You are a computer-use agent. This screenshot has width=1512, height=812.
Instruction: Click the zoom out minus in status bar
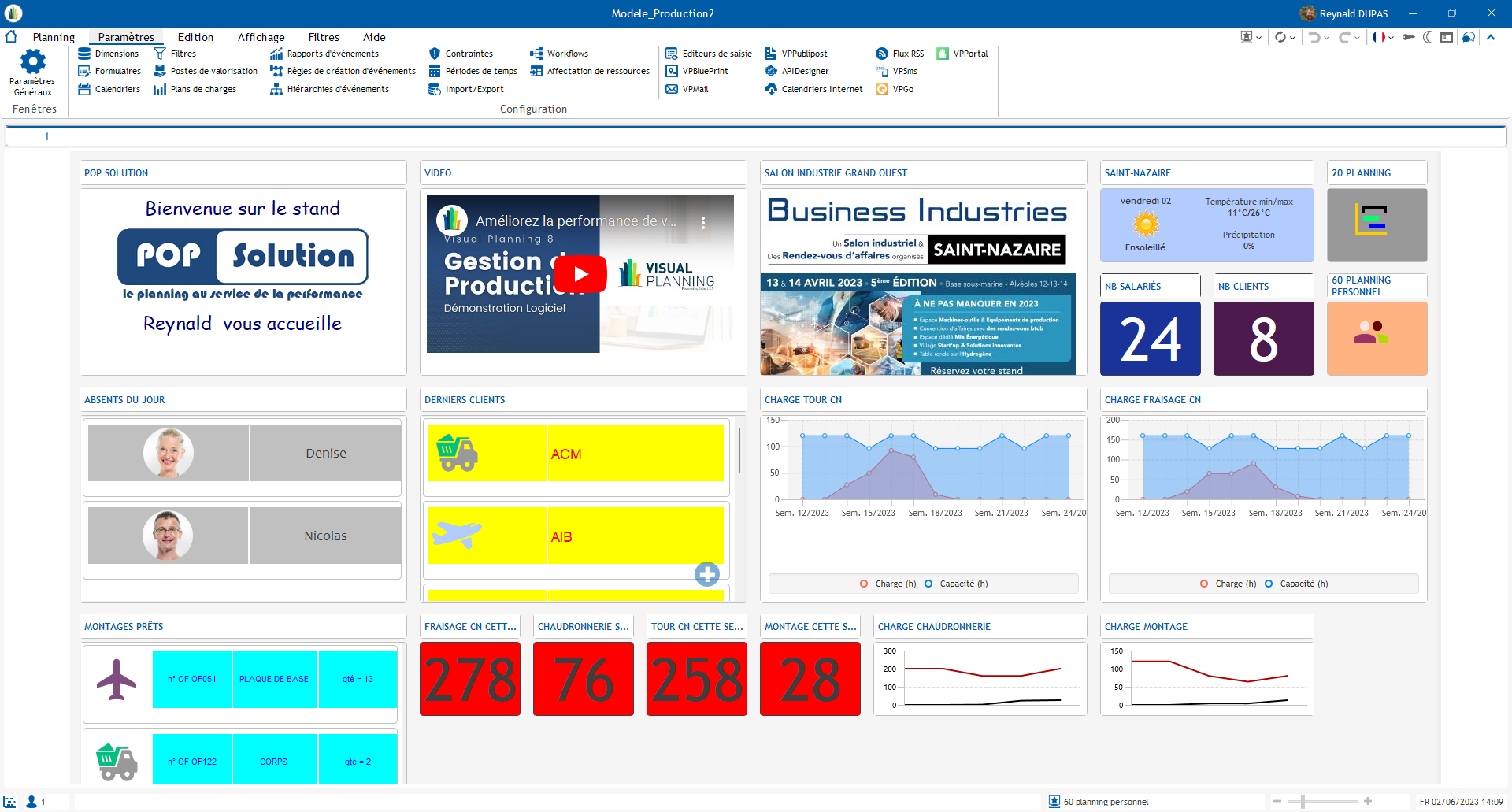point(1277,802)
